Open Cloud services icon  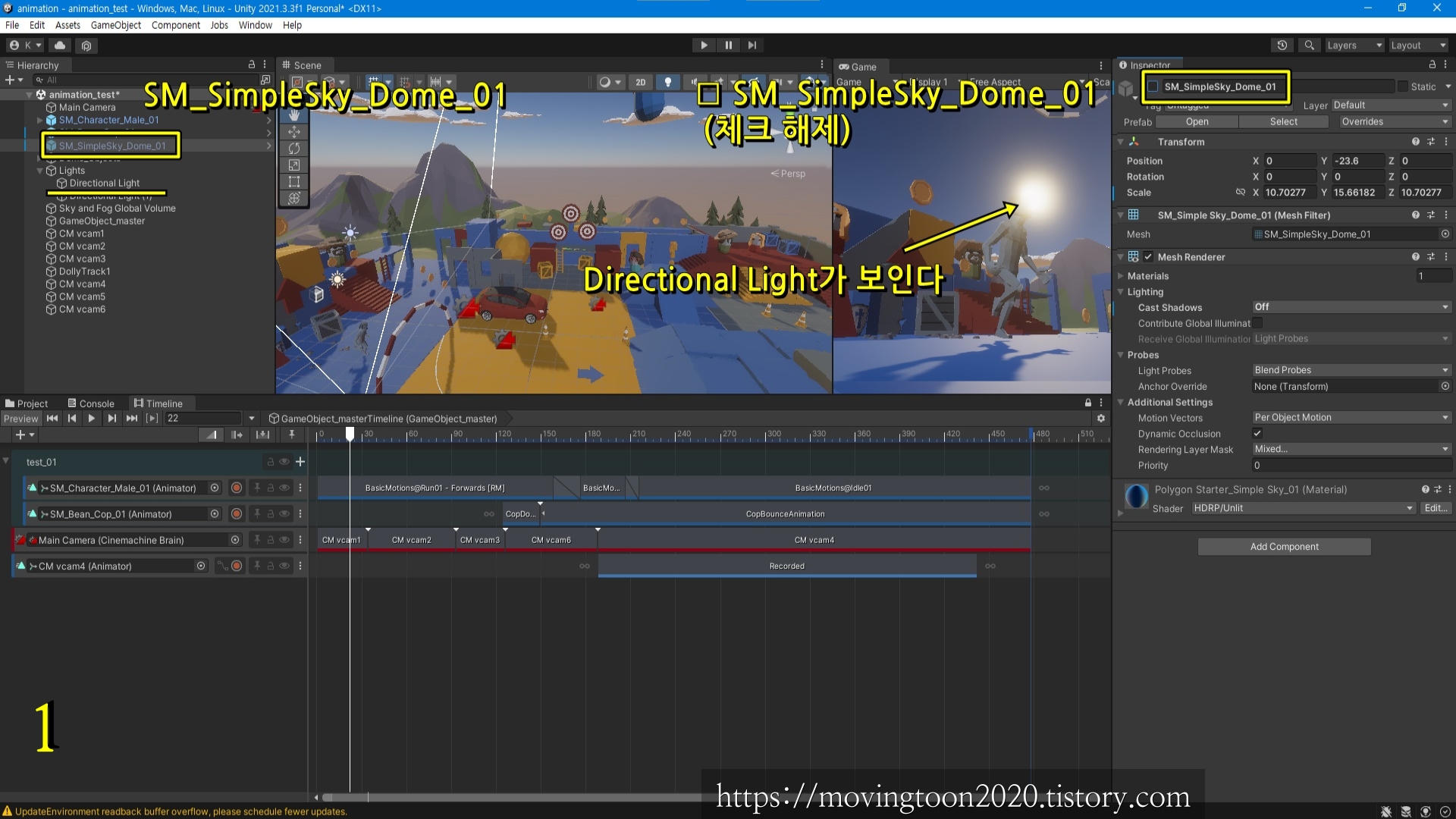[x=60, y=45]
